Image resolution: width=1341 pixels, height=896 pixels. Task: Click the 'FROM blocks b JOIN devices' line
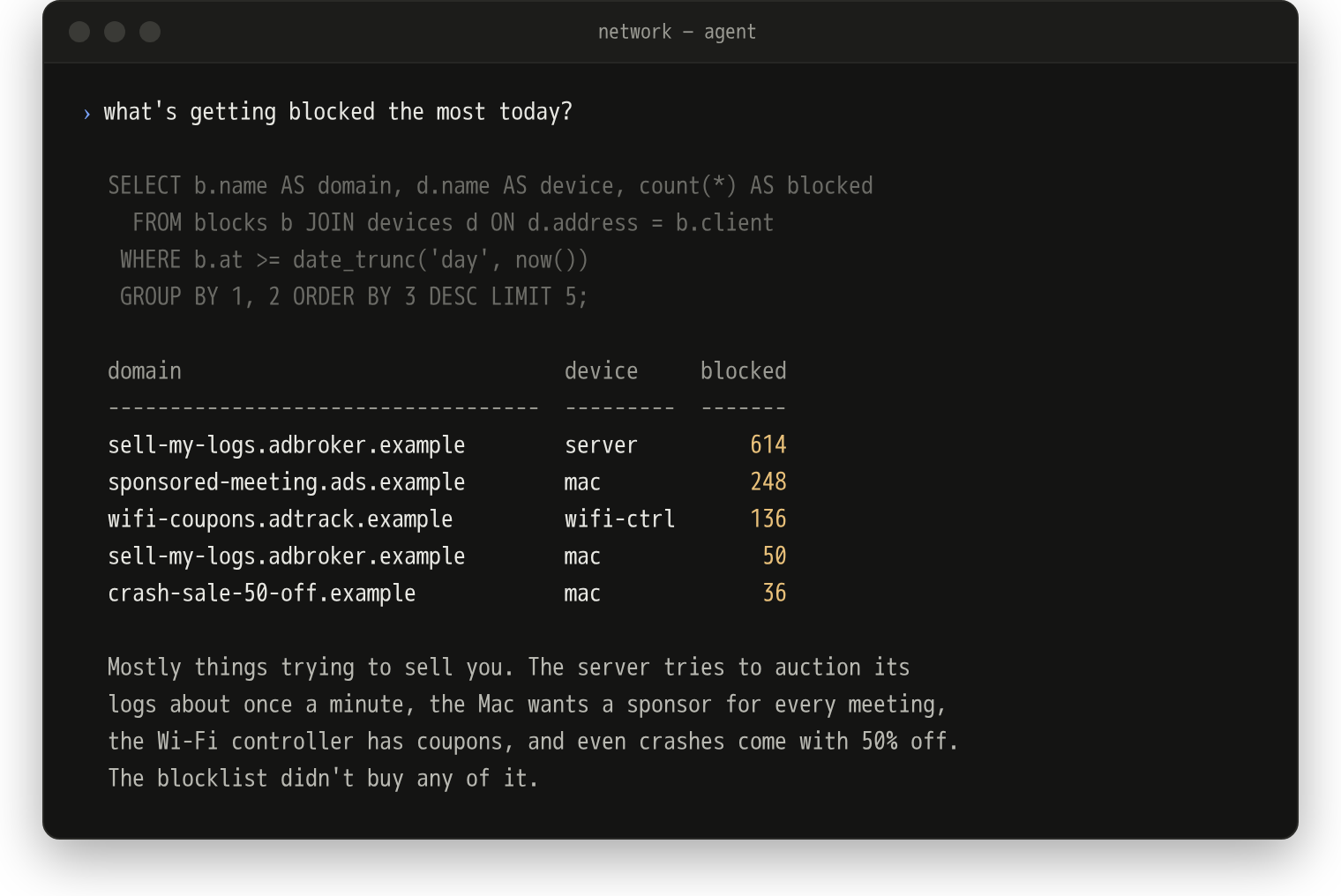(453, 223)
